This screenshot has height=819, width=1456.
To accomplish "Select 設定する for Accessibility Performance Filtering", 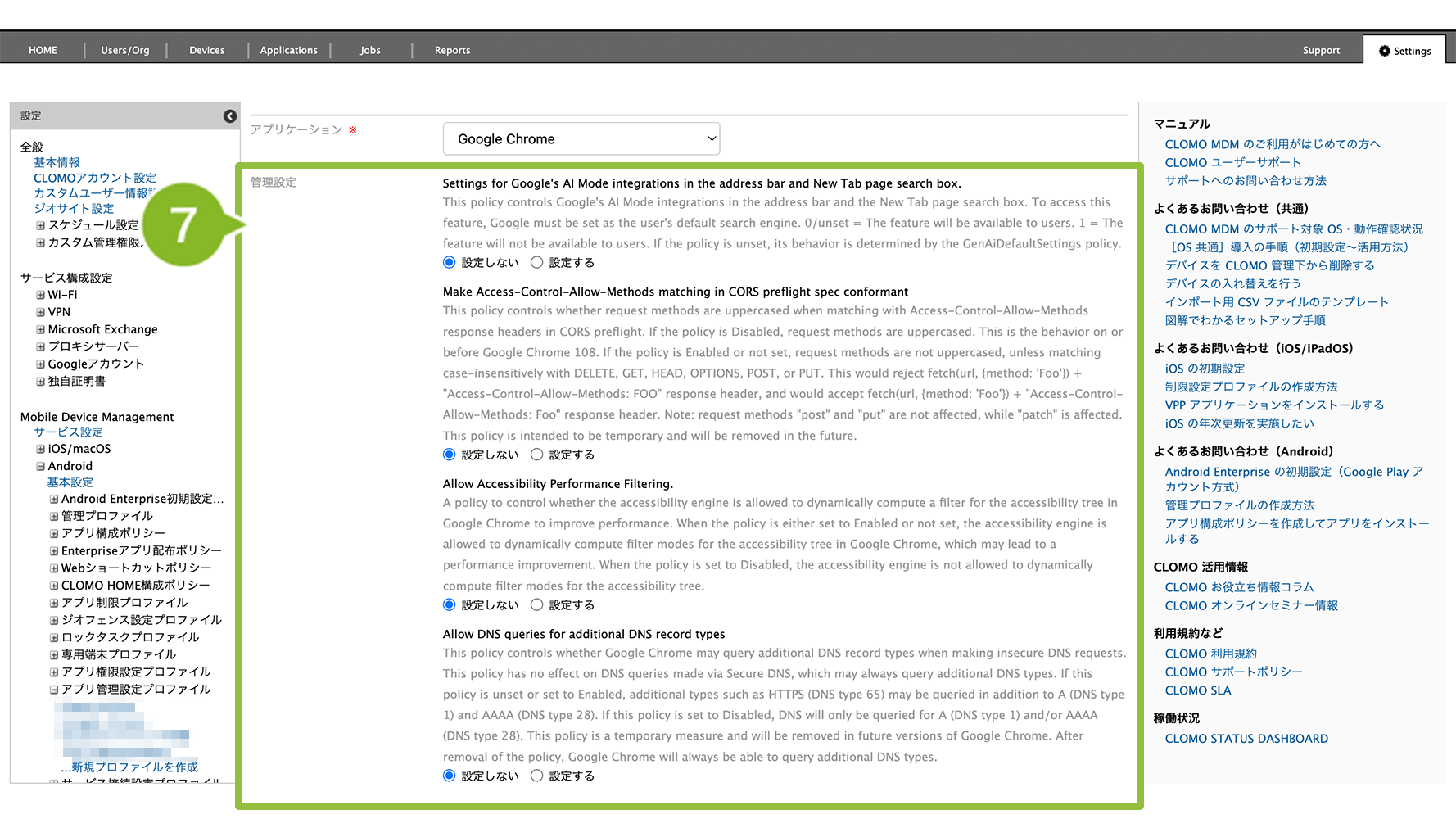I will [x=537, y=605].
